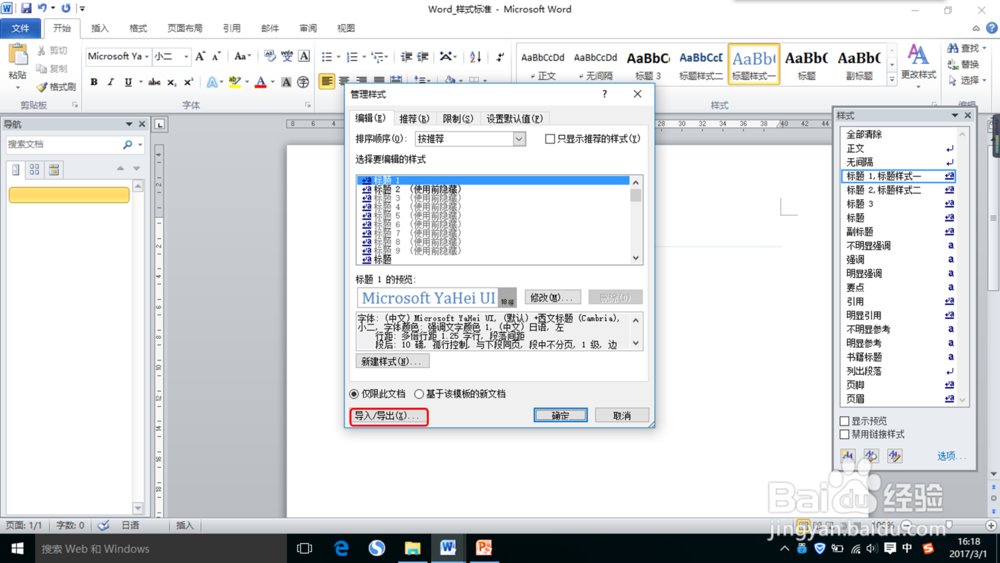
Task: Click the Windows Start button
Action: [x=17, y=548]
